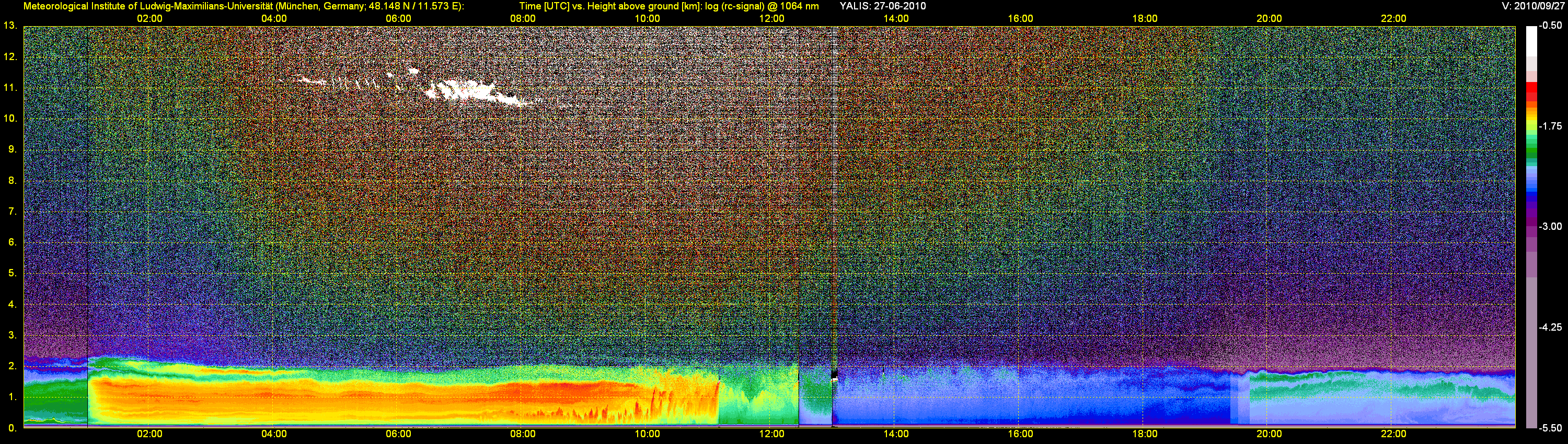
Task: Click the 12:00 label on the top time axis
Action: (x=772, y=19)
